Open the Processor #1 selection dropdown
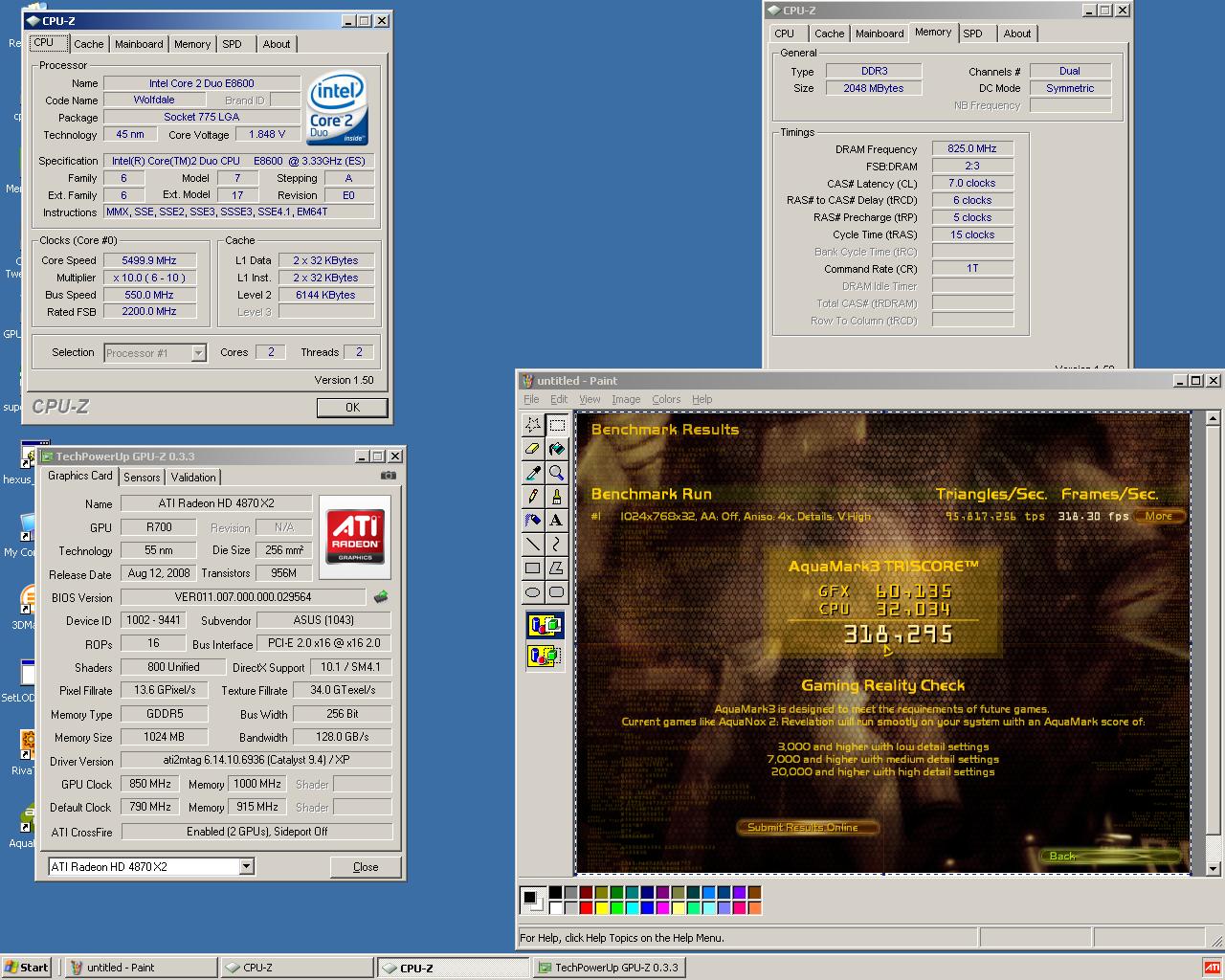The image size is (1225, 980). pos(198,353)
